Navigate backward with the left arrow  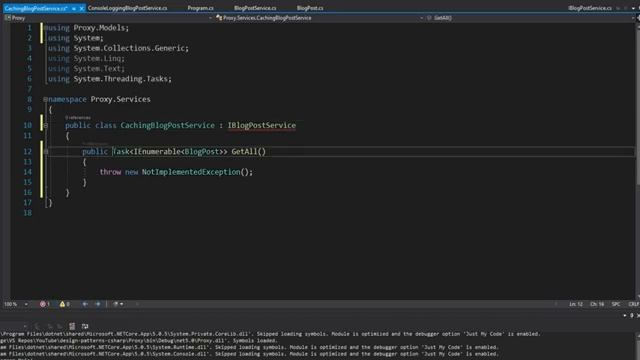click(85, 304)
